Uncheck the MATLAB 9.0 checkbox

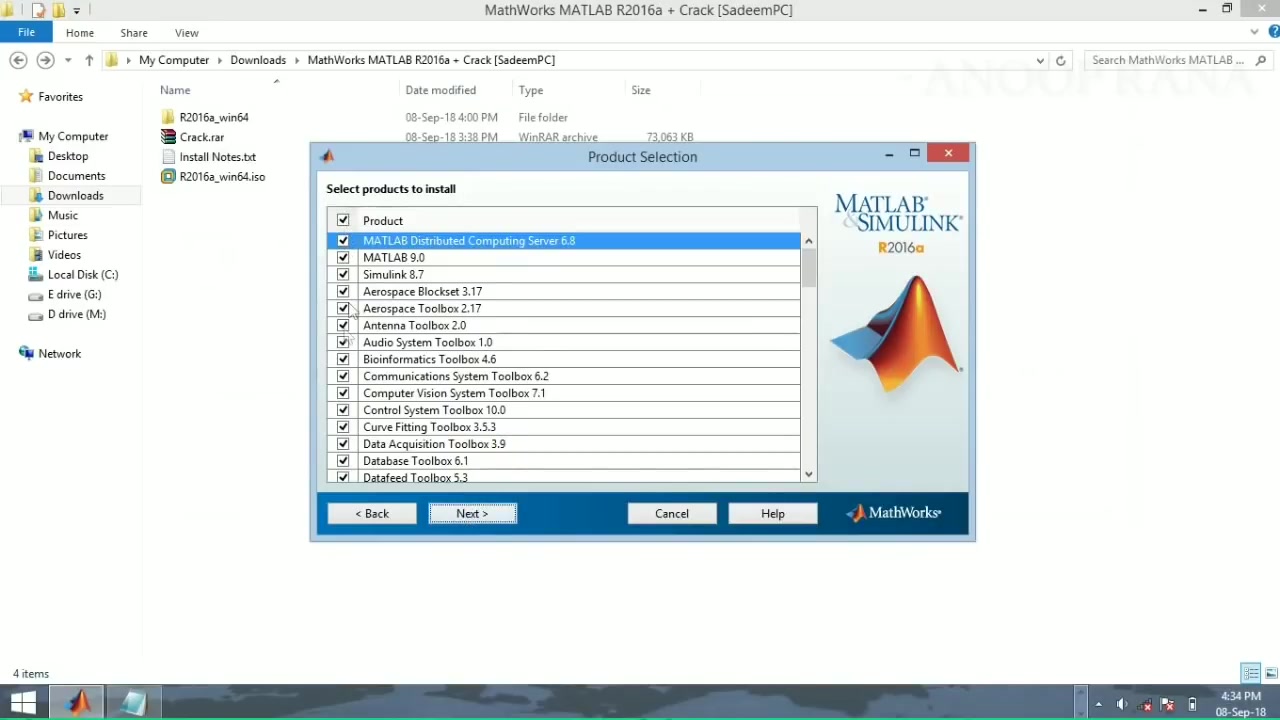click(343, 258)
